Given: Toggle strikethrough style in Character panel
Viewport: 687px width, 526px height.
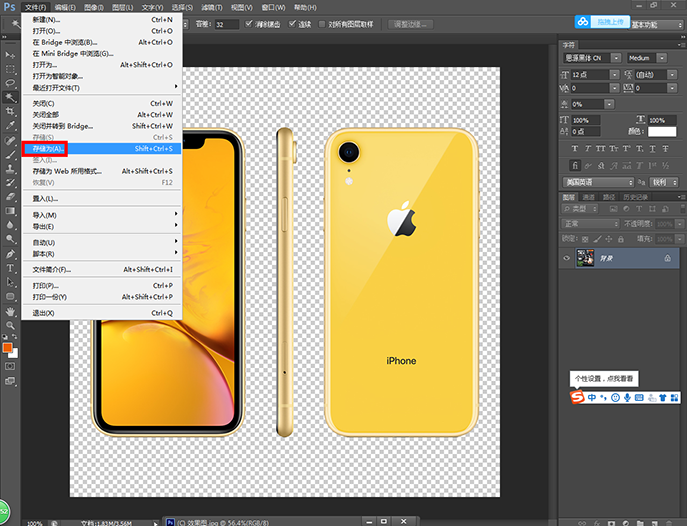Looking at the screenshot, I should pyautogui.click(x=665, y=148).
